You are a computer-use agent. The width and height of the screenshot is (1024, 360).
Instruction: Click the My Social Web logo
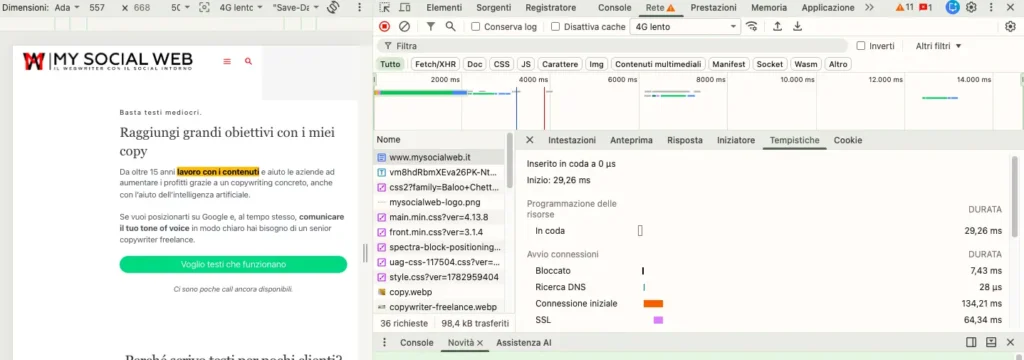tap(108, 61)
